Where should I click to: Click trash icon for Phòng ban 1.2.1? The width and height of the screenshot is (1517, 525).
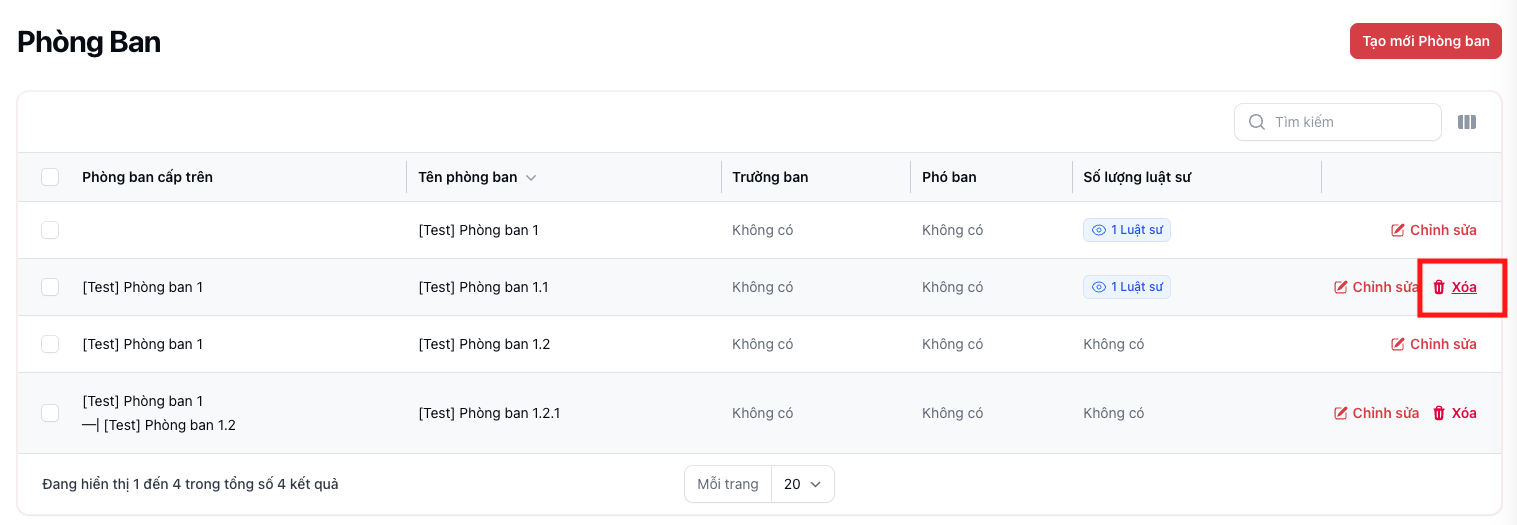click(x=1439, y=413)
